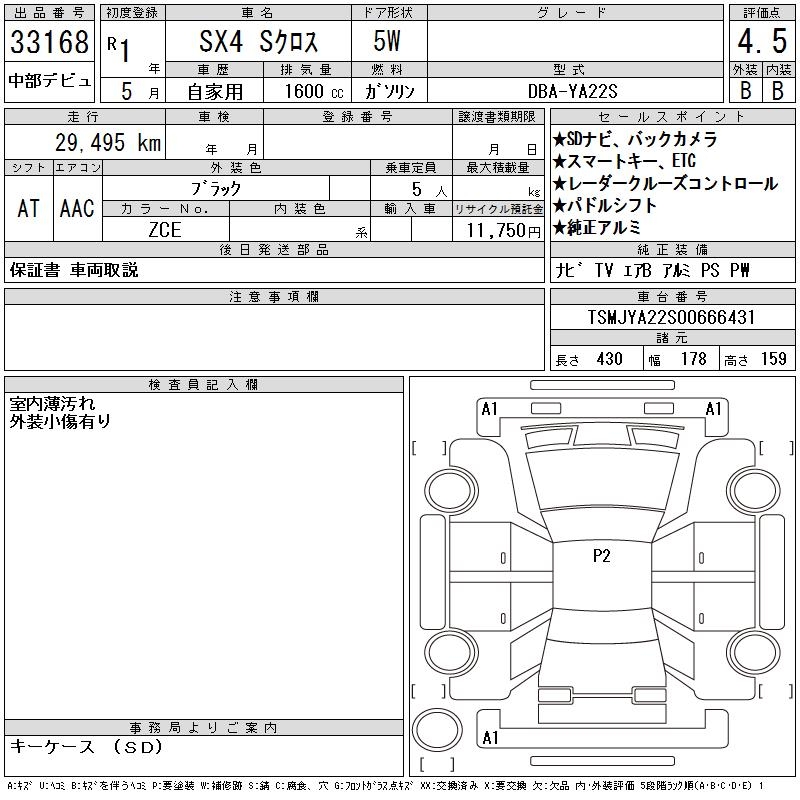Click the spare tire circle on diagram

tap(437, 730)
